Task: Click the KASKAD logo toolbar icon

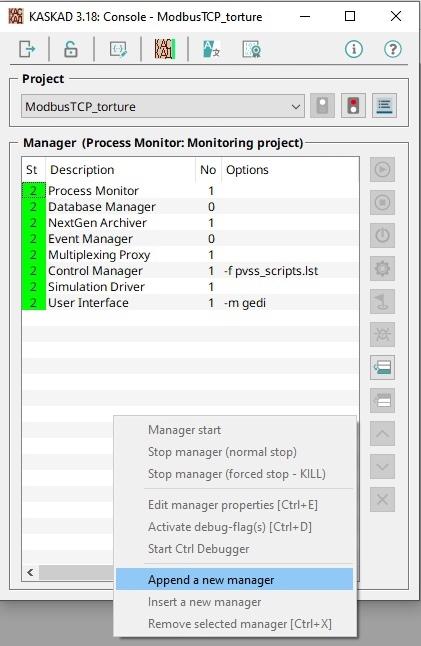Action: point(165,49)
